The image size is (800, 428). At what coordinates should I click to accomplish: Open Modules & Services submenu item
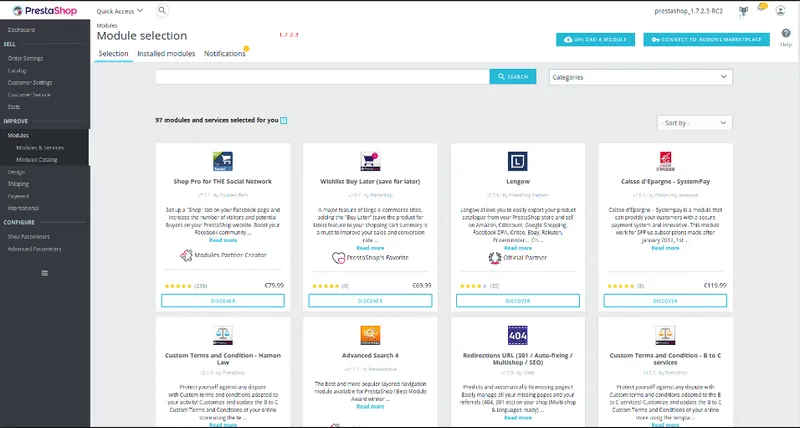40,147
